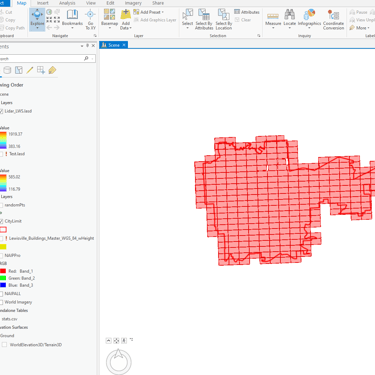Open Select By Location

click(224, 19)
